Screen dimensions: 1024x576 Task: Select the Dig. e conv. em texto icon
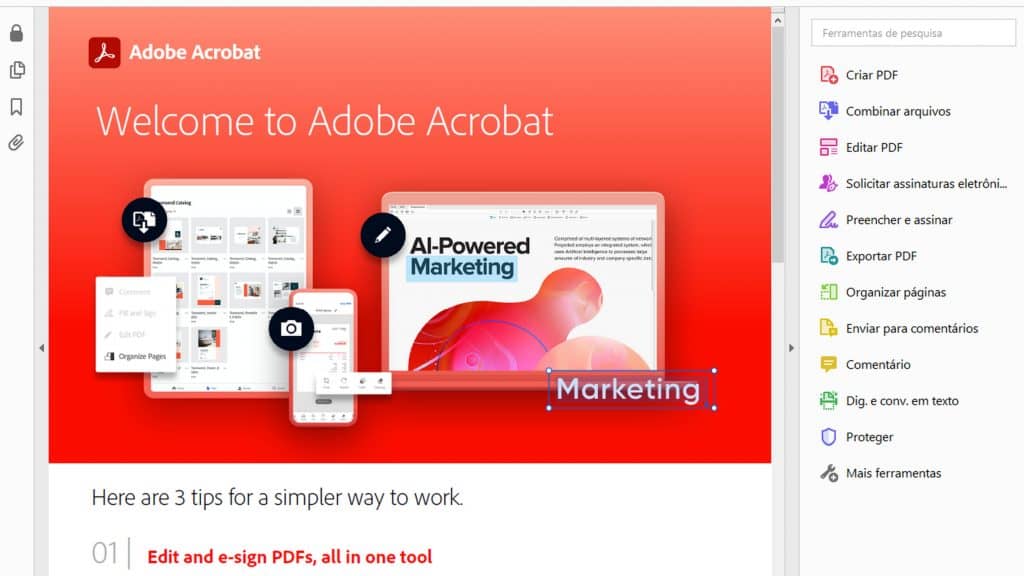point(828,400)
